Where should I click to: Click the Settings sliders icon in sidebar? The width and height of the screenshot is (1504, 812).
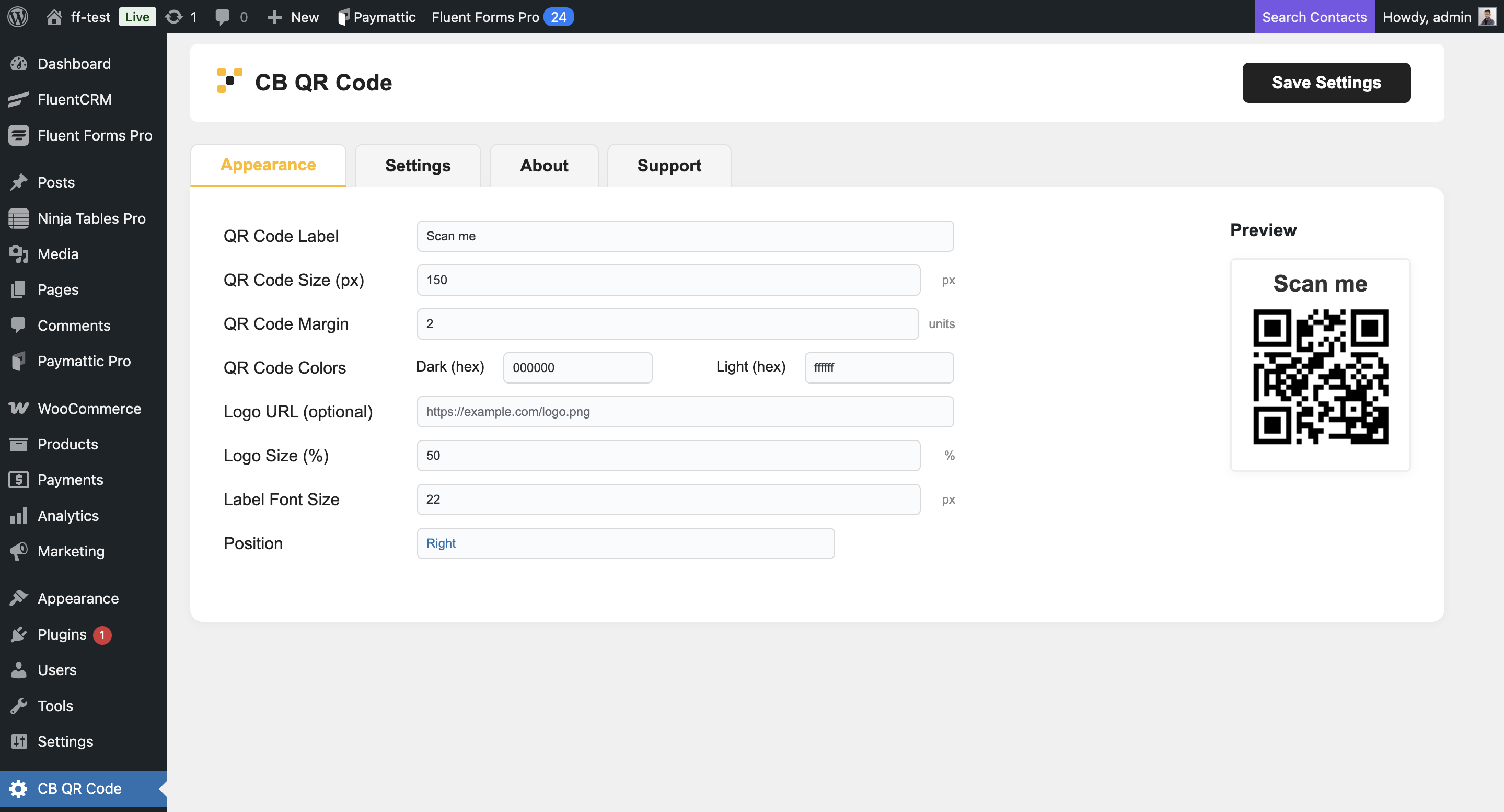[19, 741]
